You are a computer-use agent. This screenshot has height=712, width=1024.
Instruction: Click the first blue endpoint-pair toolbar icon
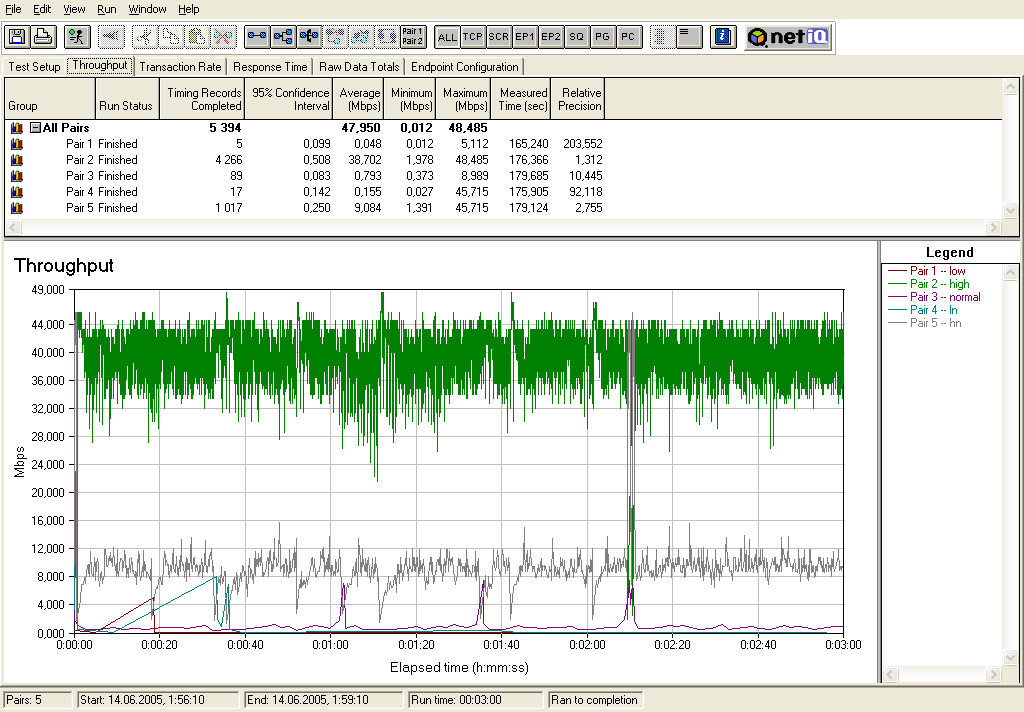[x=257, y=37]
